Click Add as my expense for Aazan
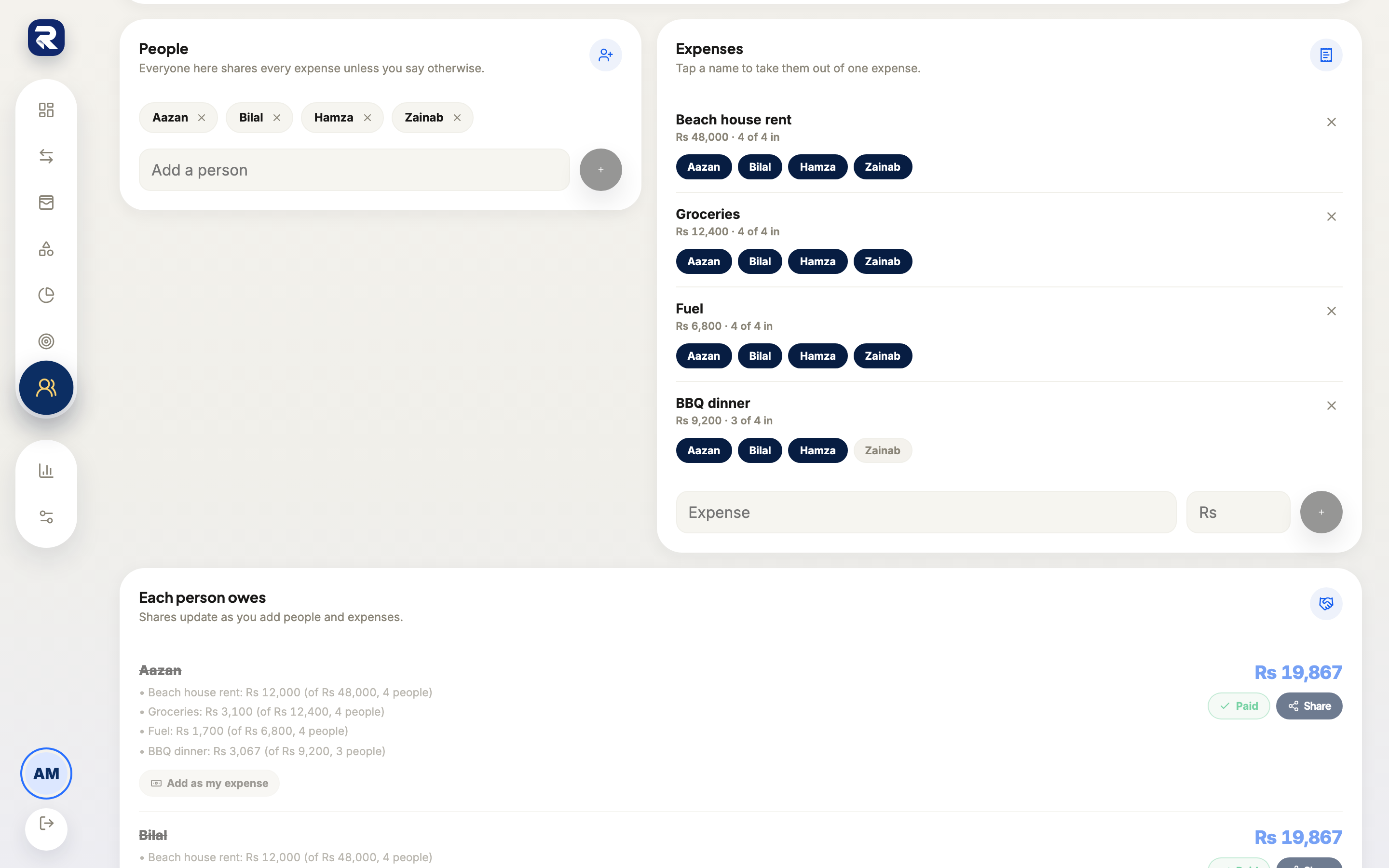This screenshot has height=868, width=1389. (x=209, y=783)
